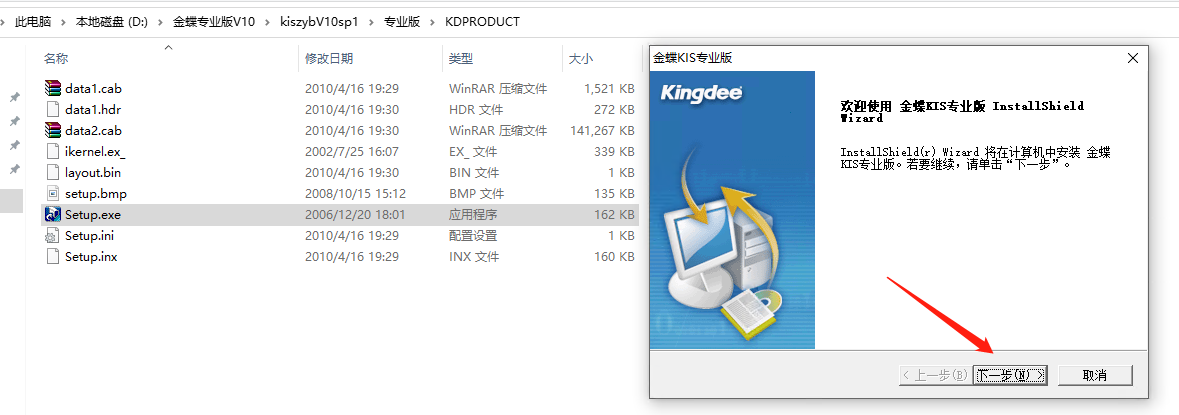1179x415 pixels.
Task: Select the layout.bin file icon
Action: point(53,172)
